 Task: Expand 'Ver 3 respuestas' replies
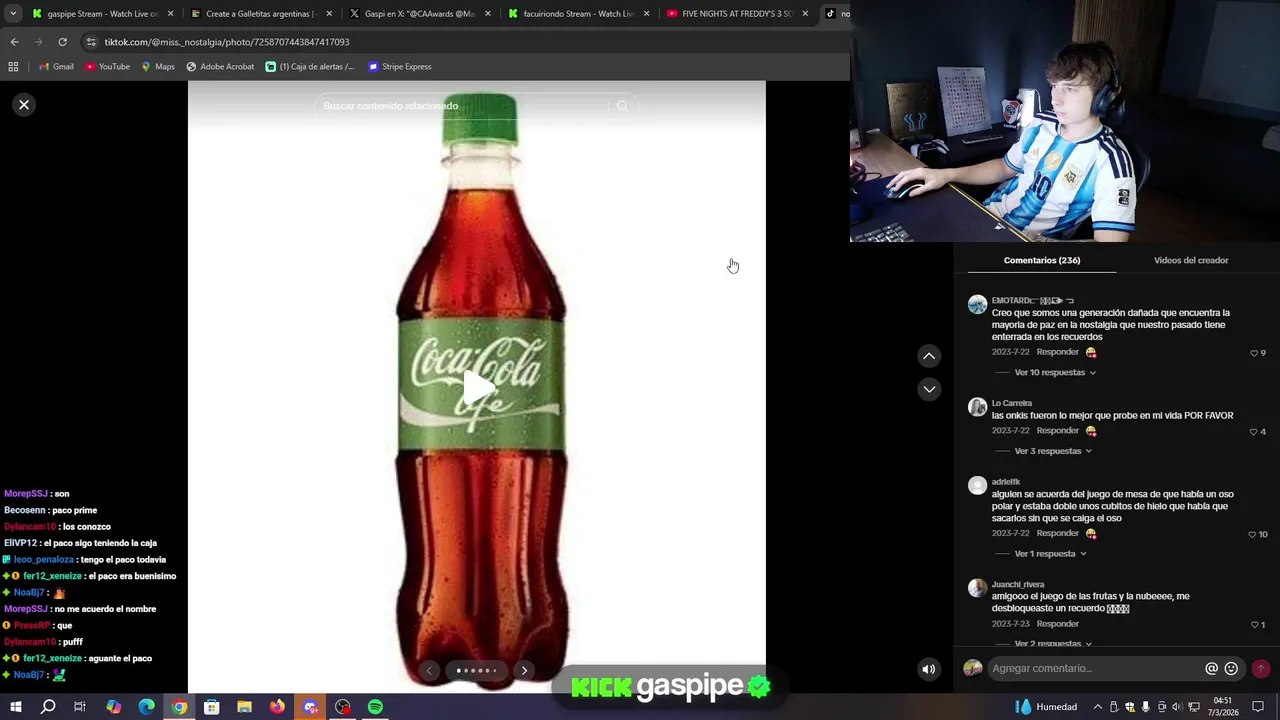pyautogui.click(x=1053, y=451)
